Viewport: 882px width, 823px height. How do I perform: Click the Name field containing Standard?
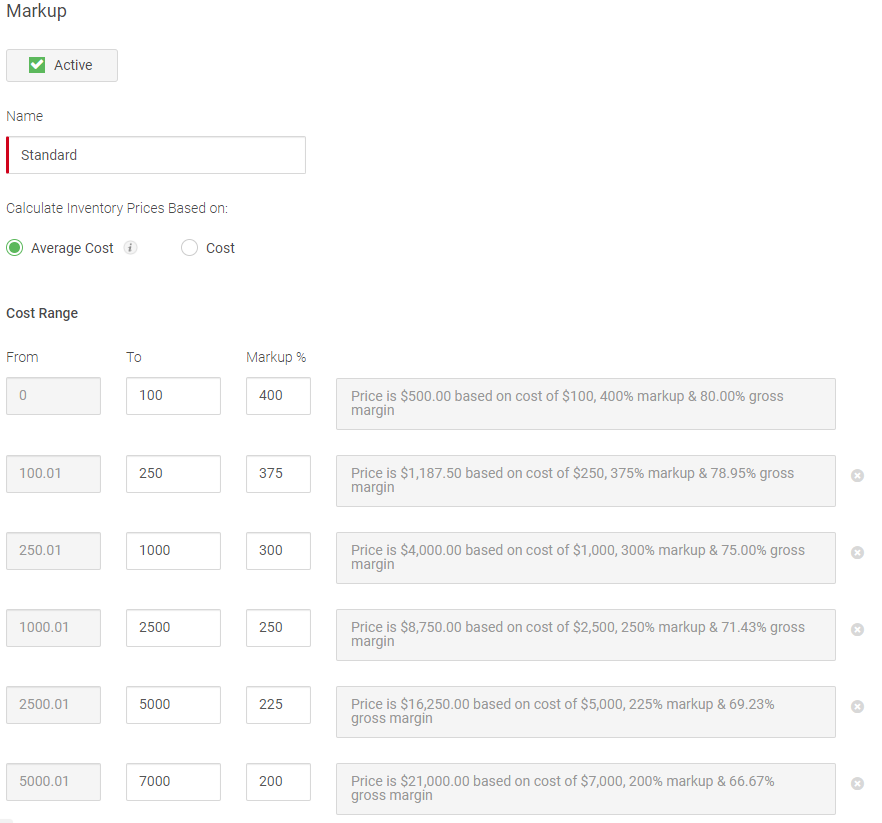coord(155,155)
